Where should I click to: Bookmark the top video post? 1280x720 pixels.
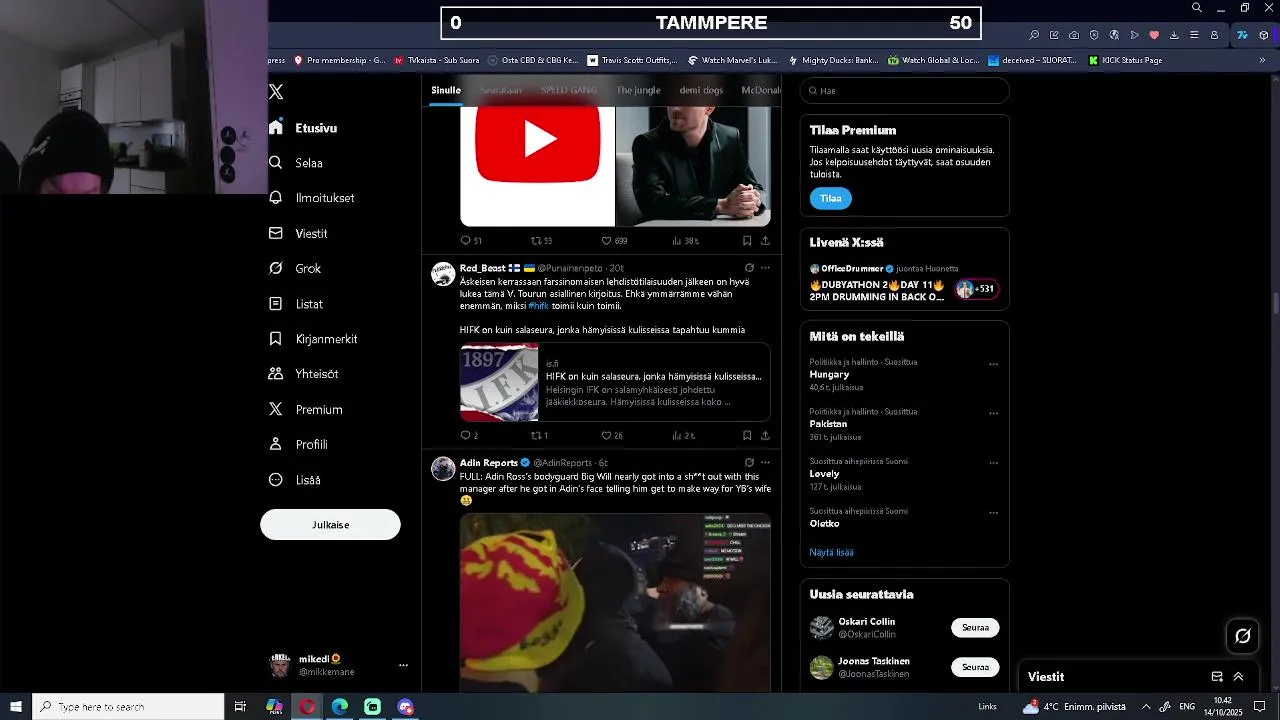[747, 240]
